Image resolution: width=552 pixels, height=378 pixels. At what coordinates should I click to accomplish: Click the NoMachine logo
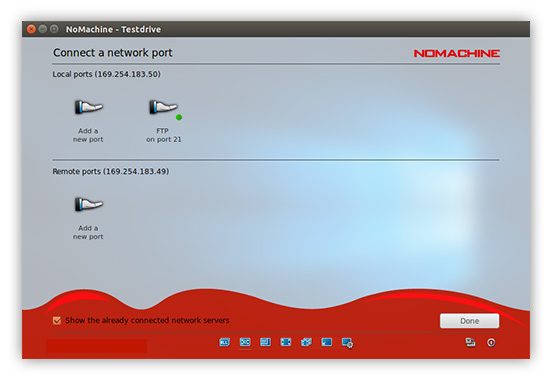[x=457, y=53]
